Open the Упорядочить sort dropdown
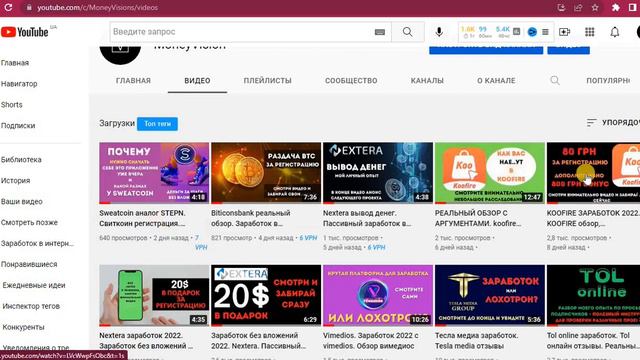 click(x=613, y=122)
